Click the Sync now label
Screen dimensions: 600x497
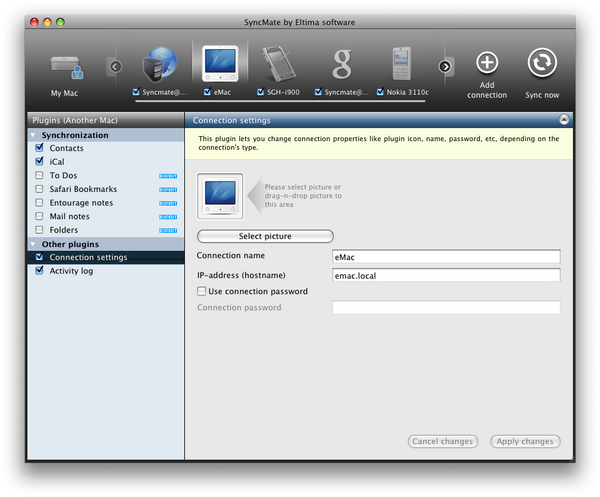(x=542, y=95)
